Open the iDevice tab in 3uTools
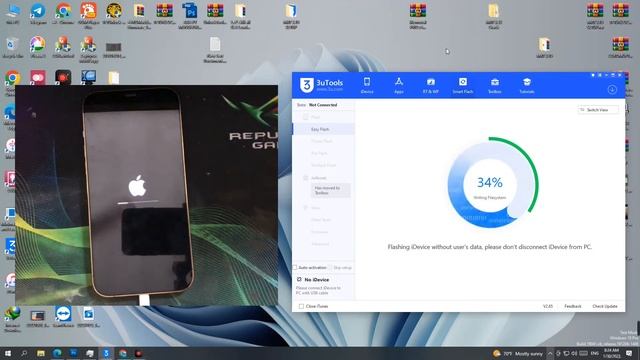This screenshot has width=640, height=360. click(367, 86)
